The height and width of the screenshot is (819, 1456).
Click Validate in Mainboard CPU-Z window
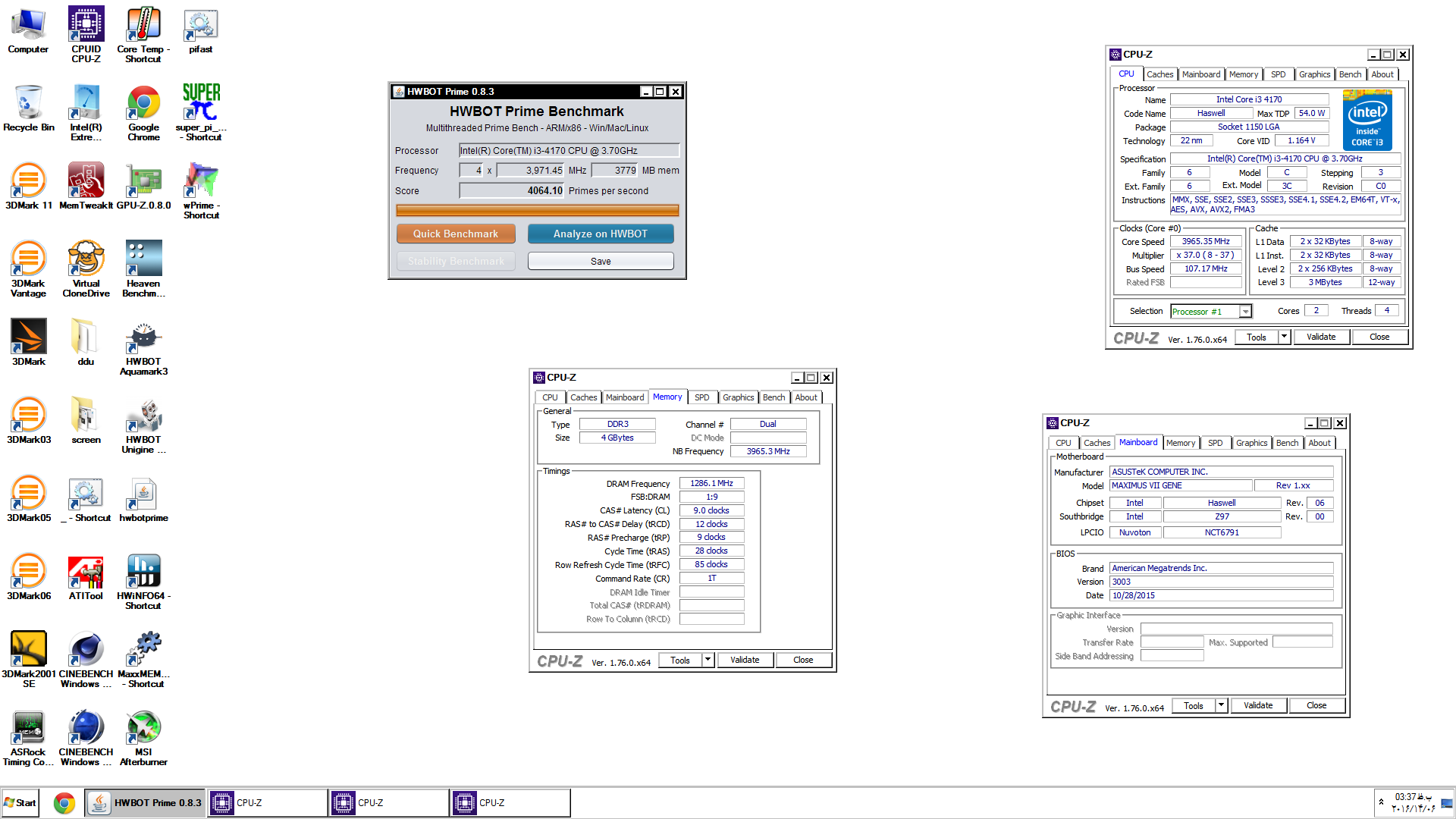1258,705
